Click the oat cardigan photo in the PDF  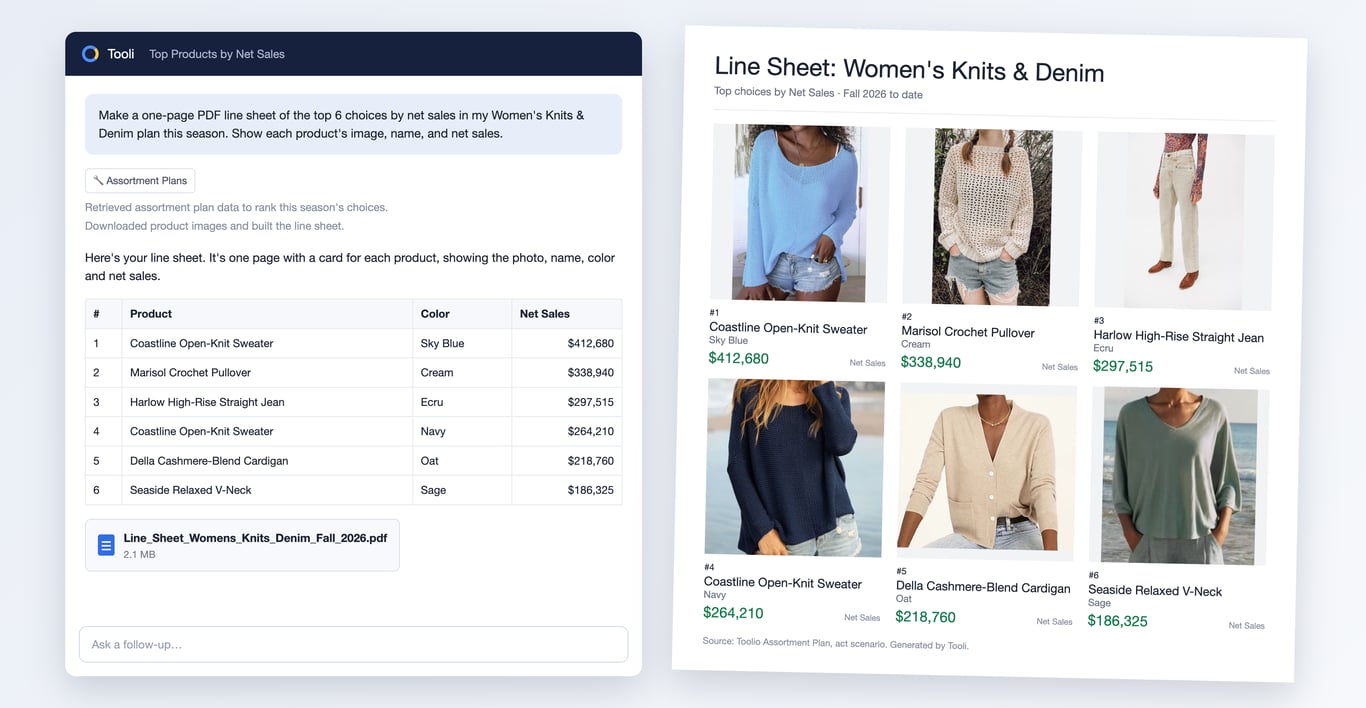(x=987, y=472)
